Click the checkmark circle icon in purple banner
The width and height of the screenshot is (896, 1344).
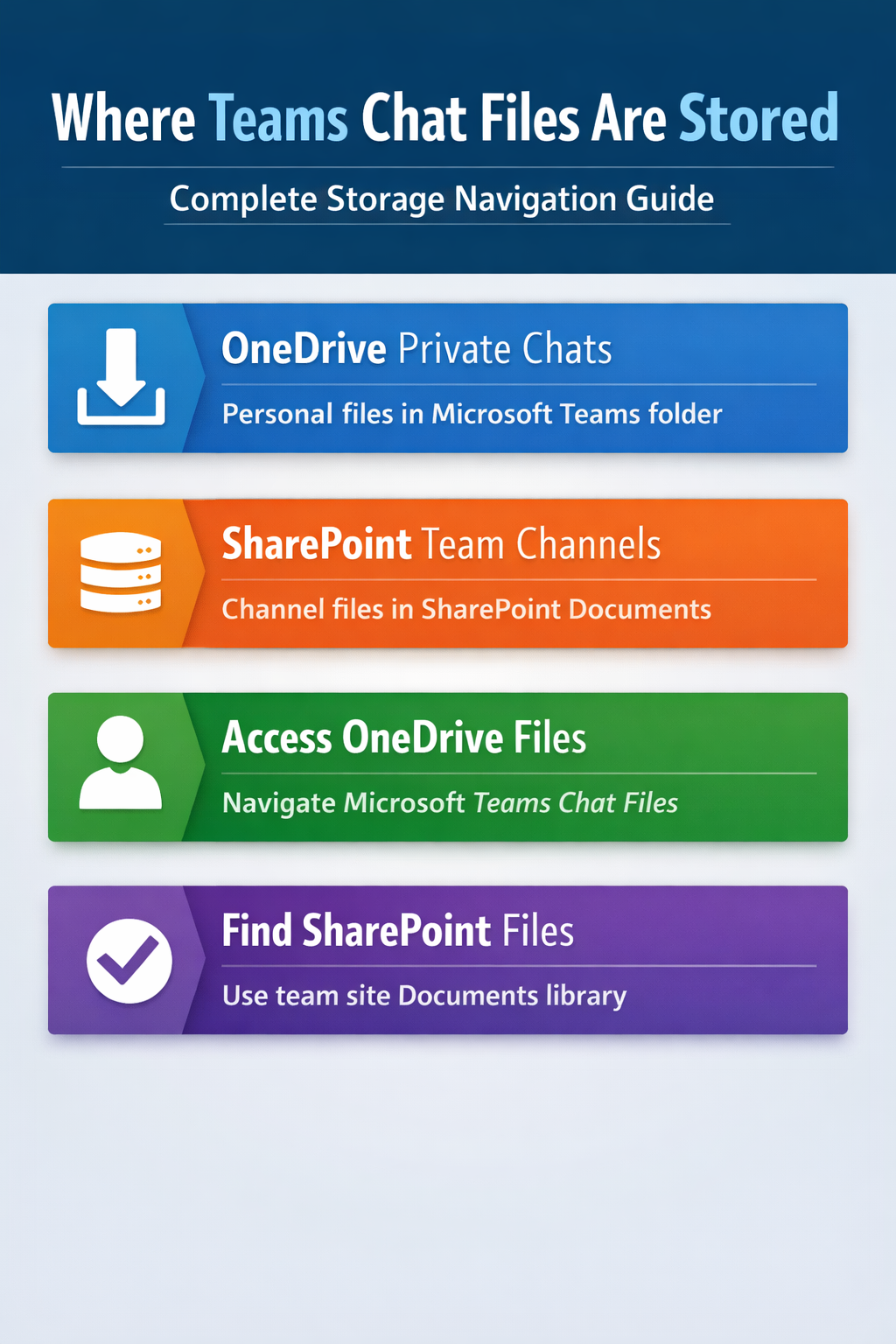pos(129,961)
